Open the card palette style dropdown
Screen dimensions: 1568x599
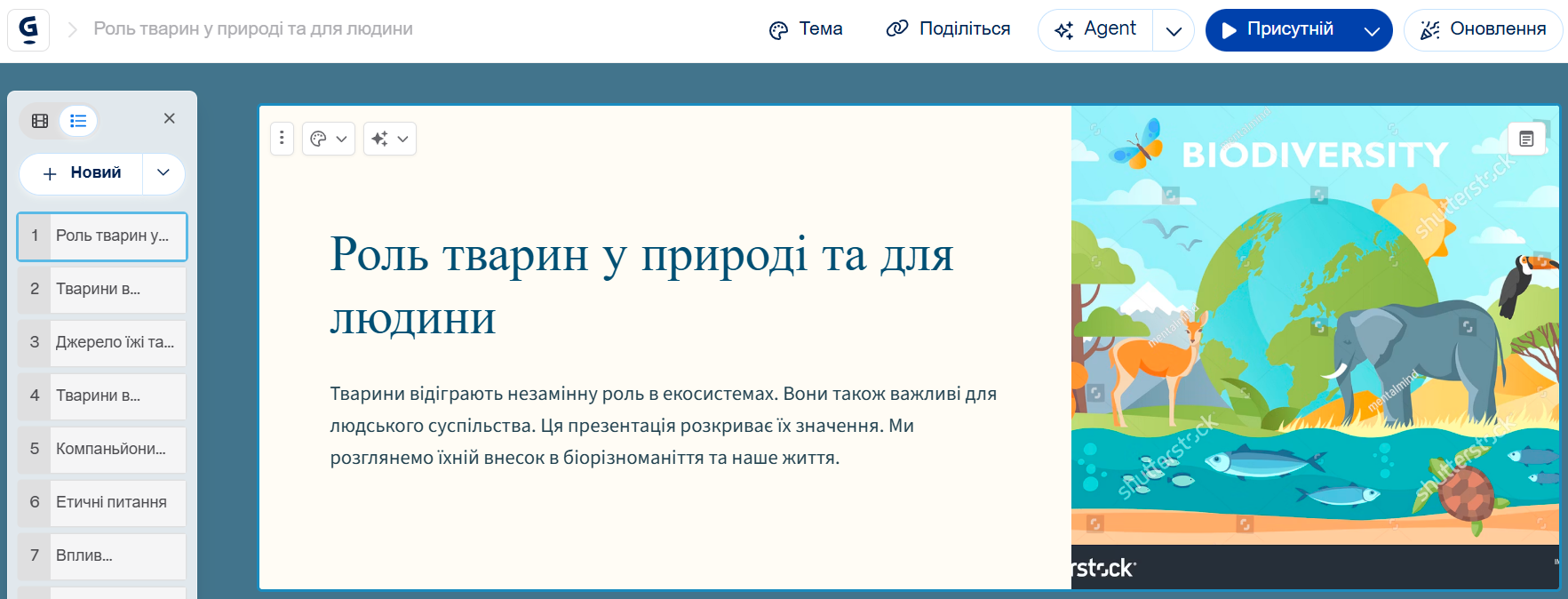[329, 139]
